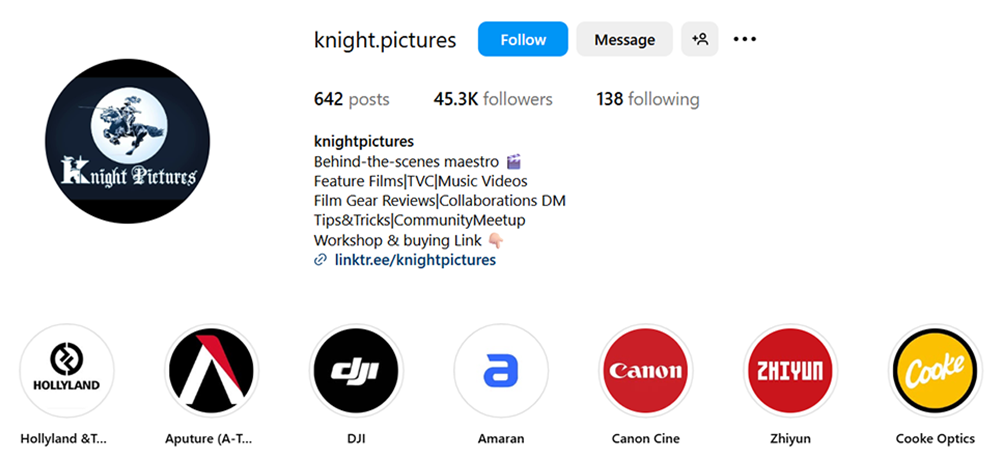Open the Amaran story highlight
The image size is (1000, 468).
[x=501, y=370]
